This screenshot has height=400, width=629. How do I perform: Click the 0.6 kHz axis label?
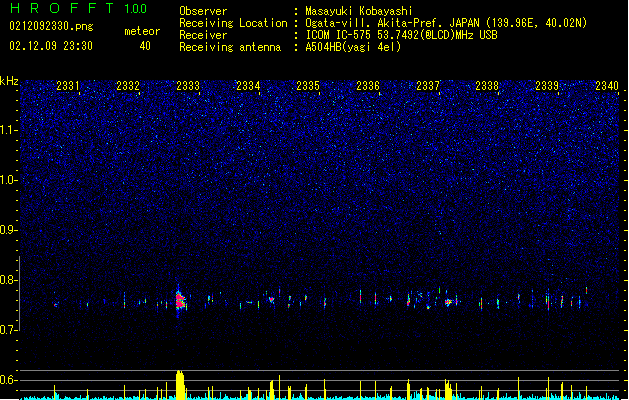click(x=8, y=380)
